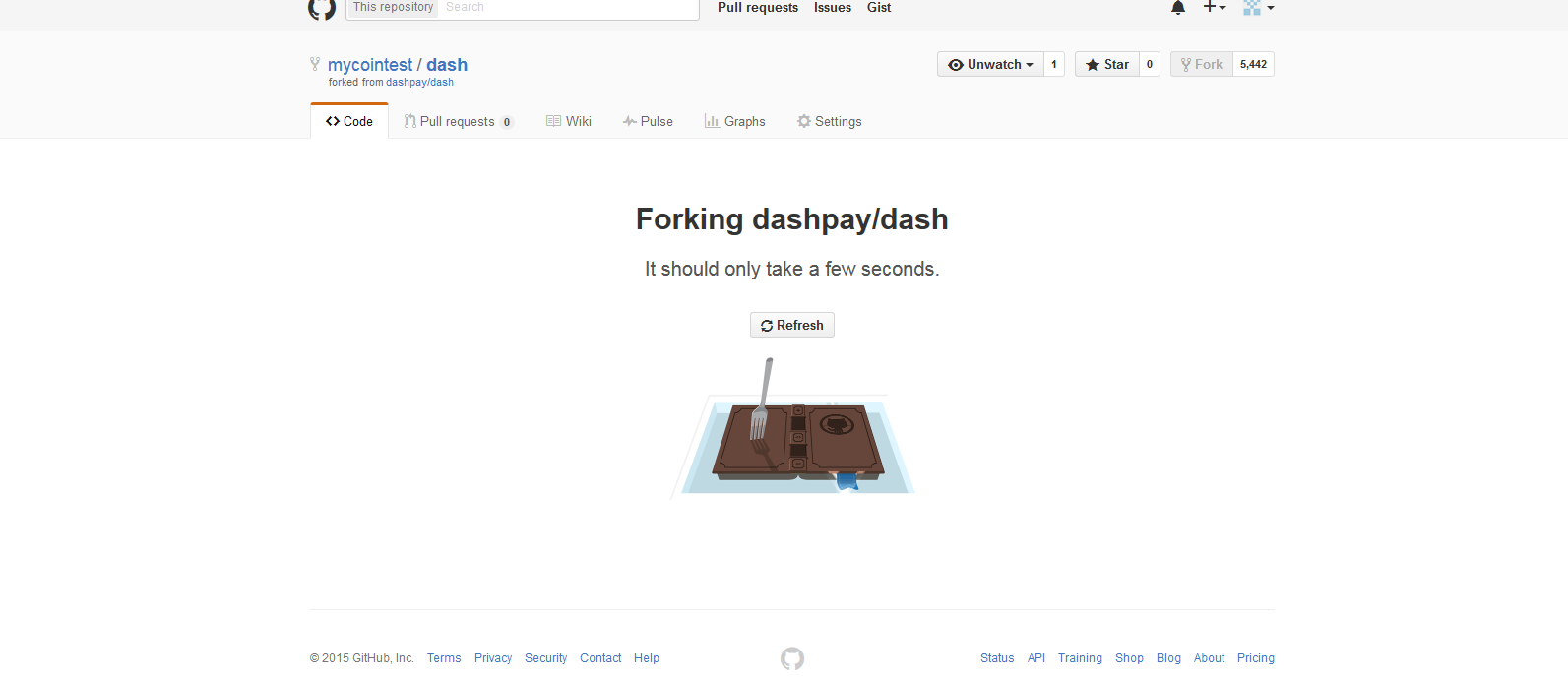Open the GitHub Octocat logo in header
The image size is (1568, 682).
tap(322, 8)
